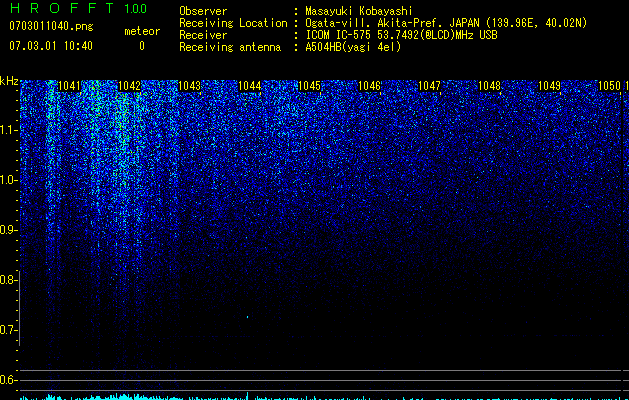Click the antenna A504HB(yagi 4el) text

point(353,47)
